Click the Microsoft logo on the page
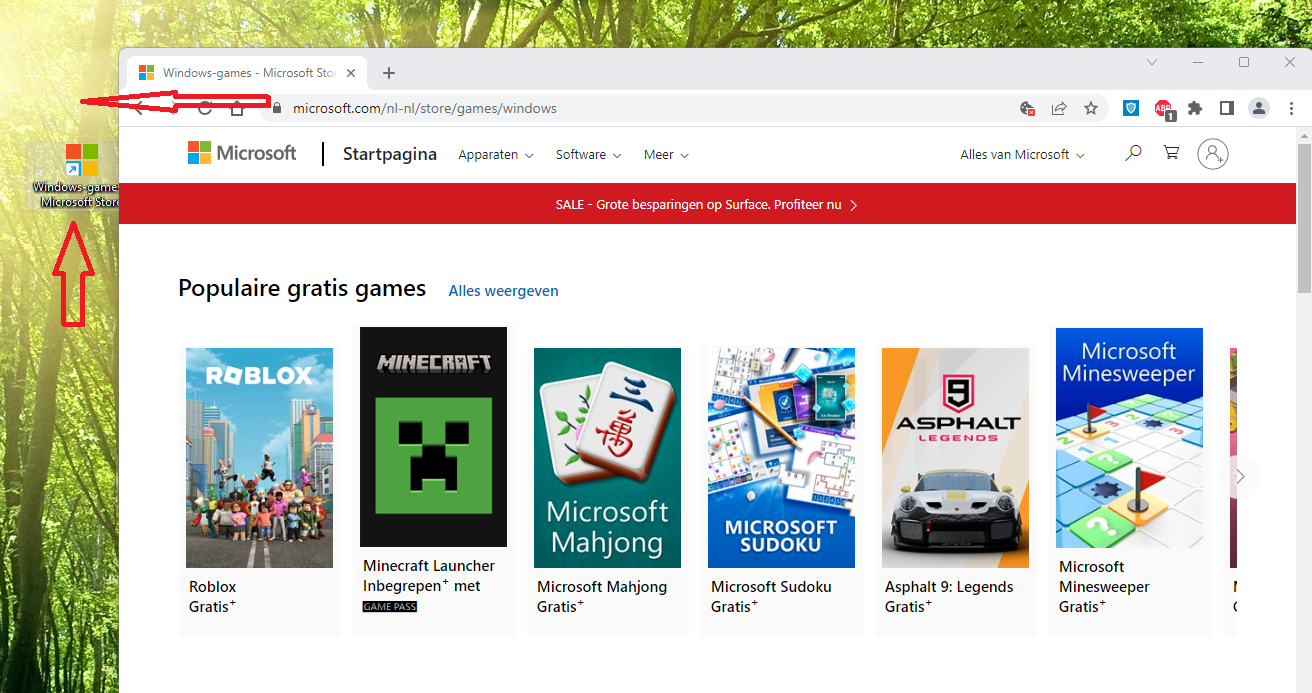 click(242, 153)
